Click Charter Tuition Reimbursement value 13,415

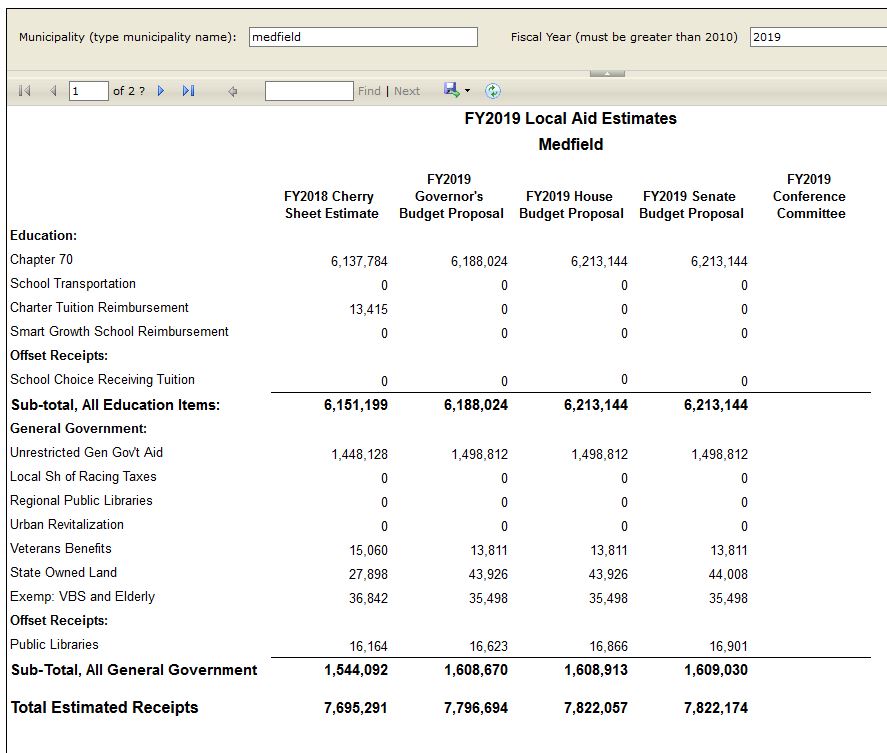pyautogui.click(x=368, y=309)
